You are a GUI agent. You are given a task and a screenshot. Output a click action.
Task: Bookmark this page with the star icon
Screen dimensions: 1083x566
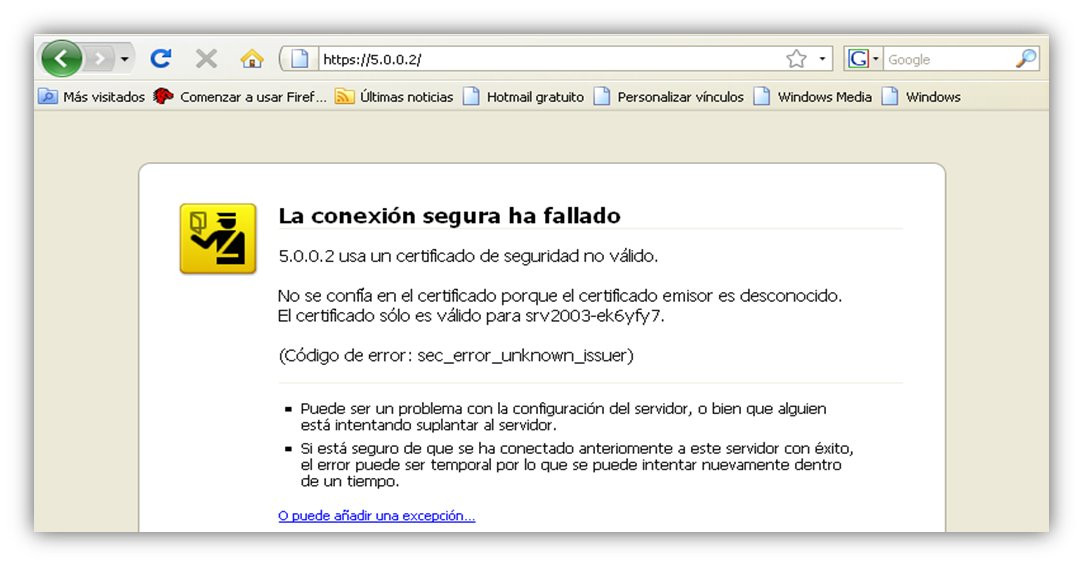[x=796, y=59]
